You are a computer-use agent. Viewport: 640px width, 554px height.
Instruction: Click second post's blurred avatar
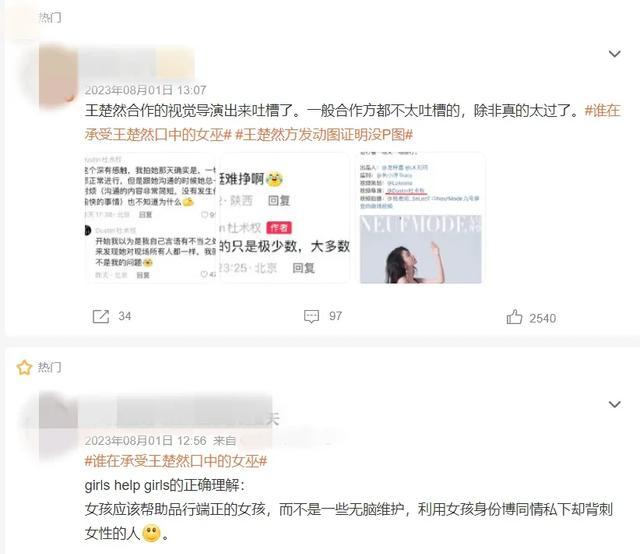(x=57, y=425)
